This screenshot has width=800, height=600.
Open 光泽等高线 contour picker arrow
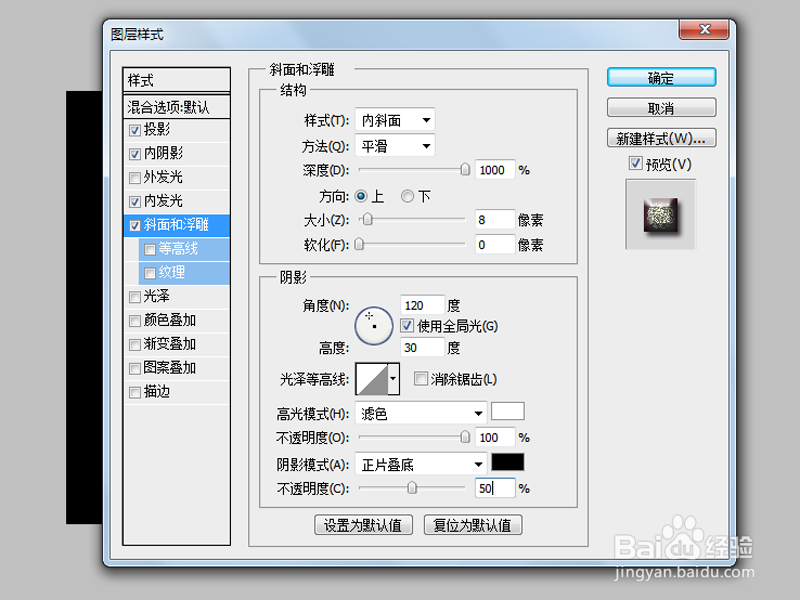393,379
